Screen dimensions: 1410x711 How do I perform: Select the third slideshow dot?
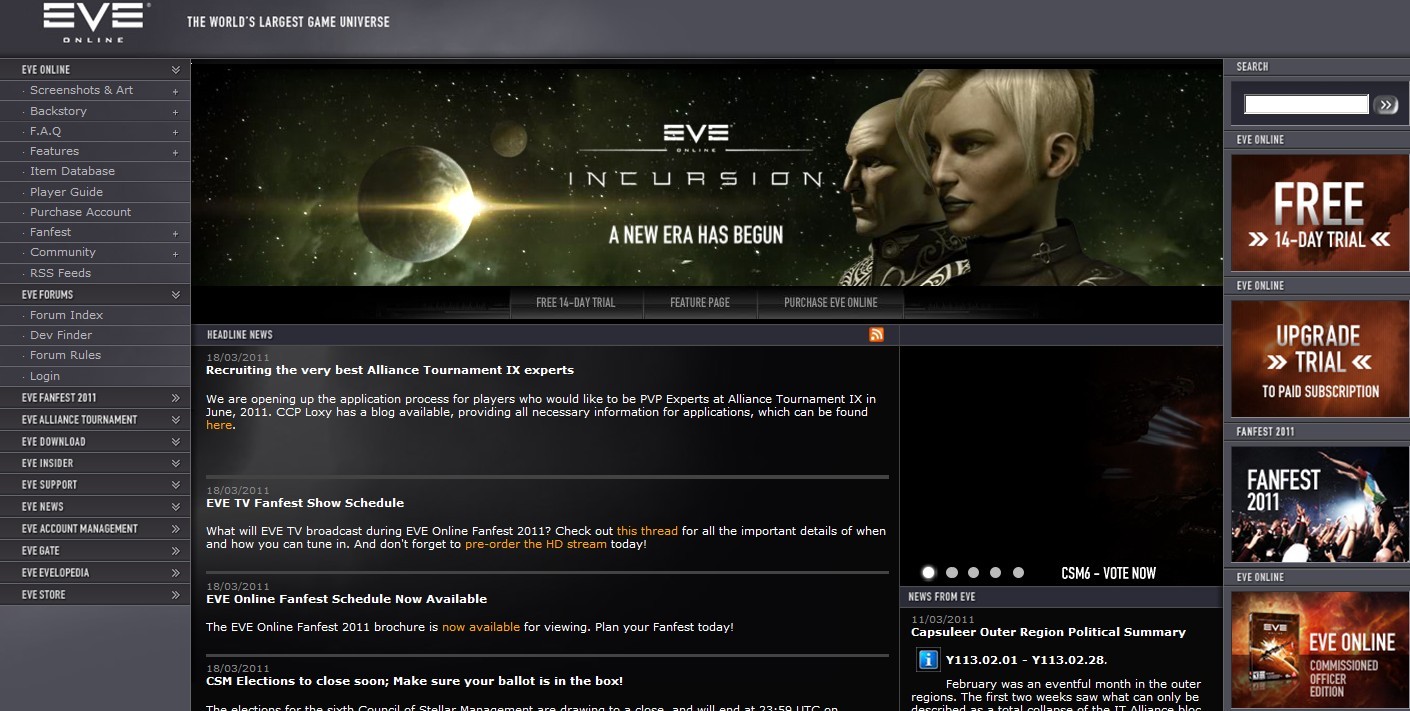click(973, 573)
